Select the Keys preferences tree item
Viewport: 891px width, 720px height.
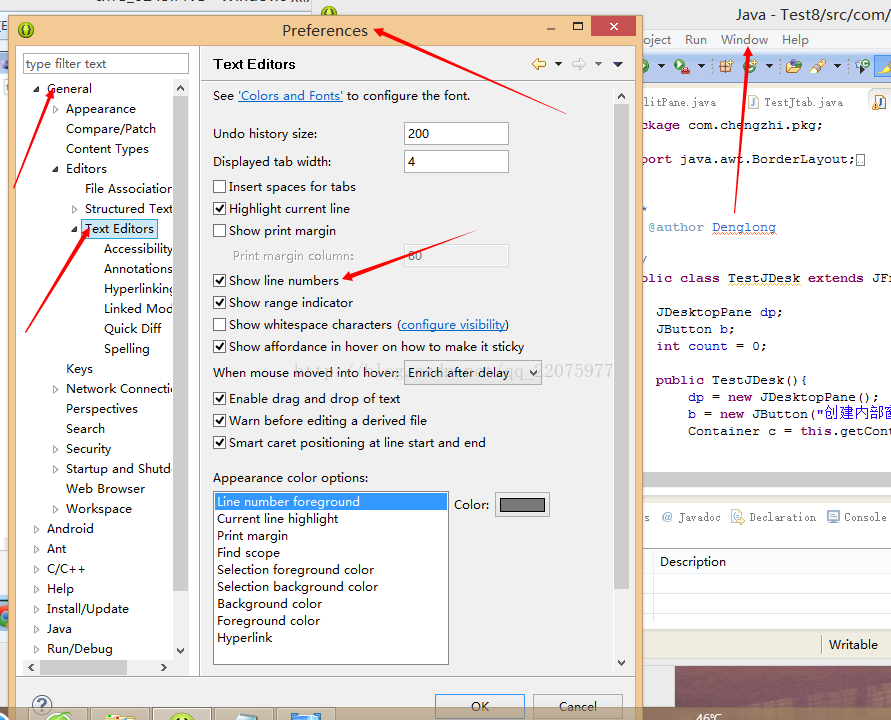[80, 369]
